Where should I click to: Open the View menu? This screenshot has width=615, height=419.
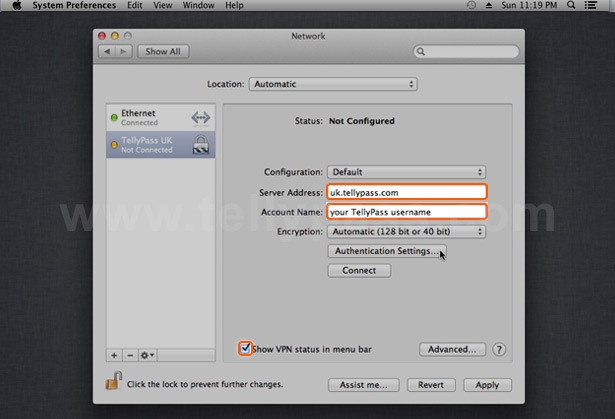click(162, 5)
